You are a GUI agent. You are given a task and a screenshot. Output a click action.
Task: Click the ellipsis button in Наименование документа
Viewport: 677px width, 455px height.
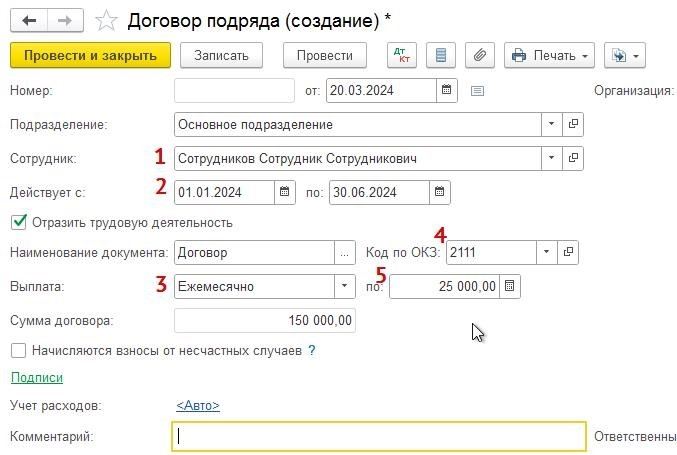[345, 252]
